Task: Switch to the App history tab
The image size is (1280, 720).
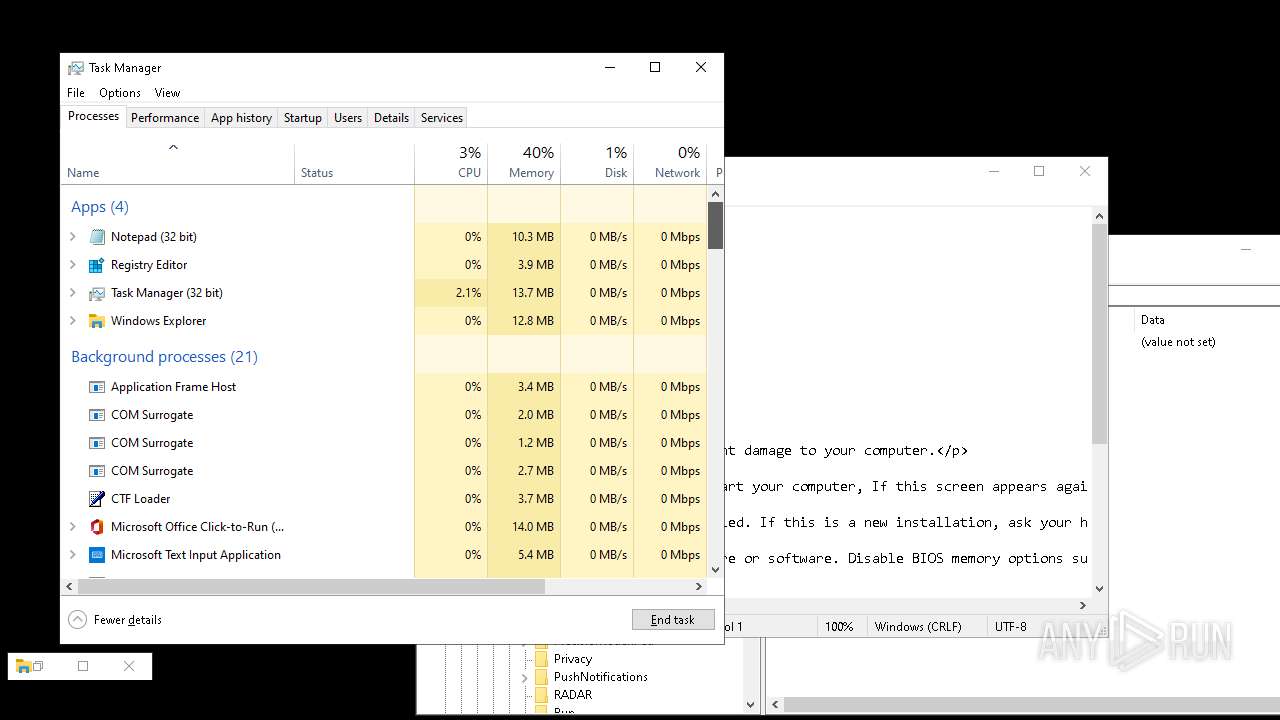Action: coord(241,118)
